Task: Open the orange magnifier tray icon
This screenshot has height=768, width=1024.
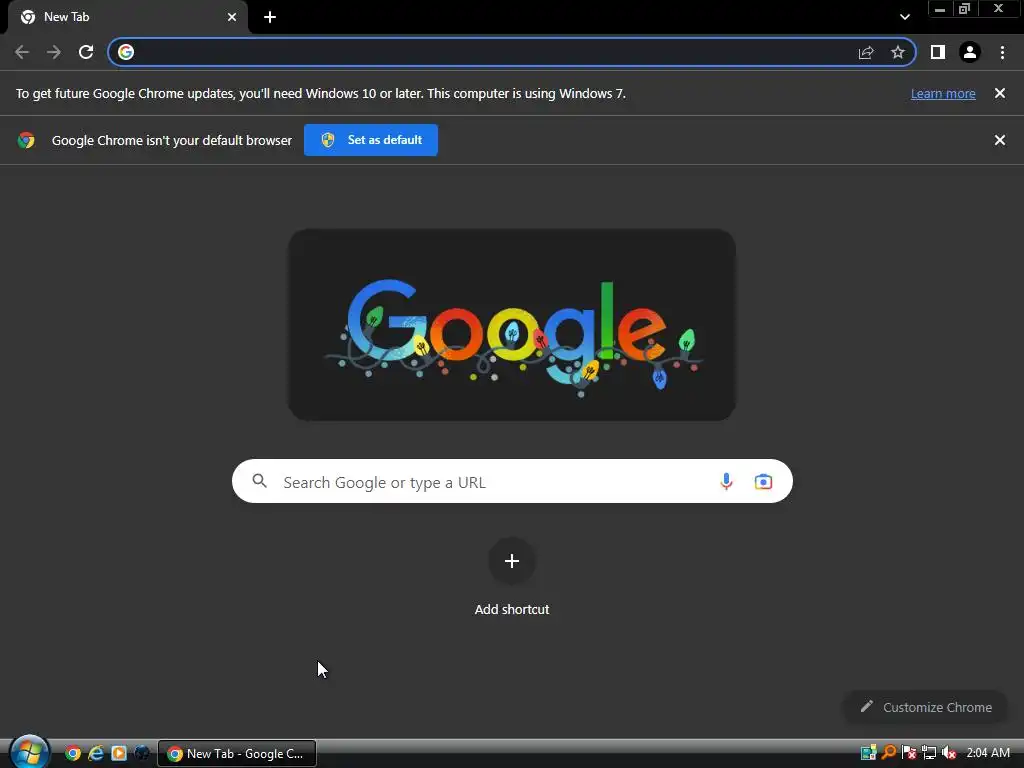Action: (x=889, y=753)
